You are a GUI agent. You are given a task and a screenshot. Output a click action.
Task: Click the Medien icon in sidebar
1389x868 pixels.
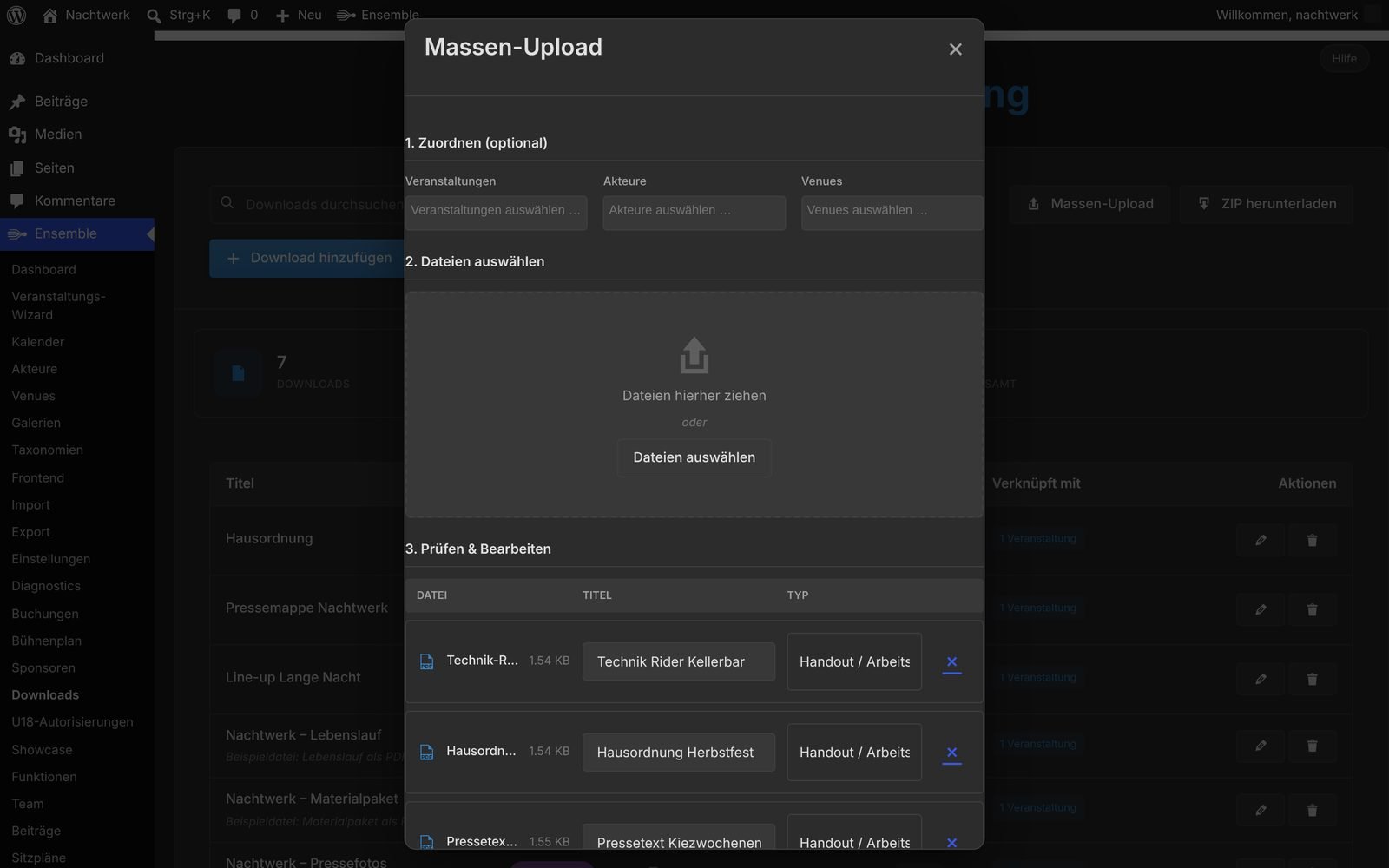click(x=17, y=135)
